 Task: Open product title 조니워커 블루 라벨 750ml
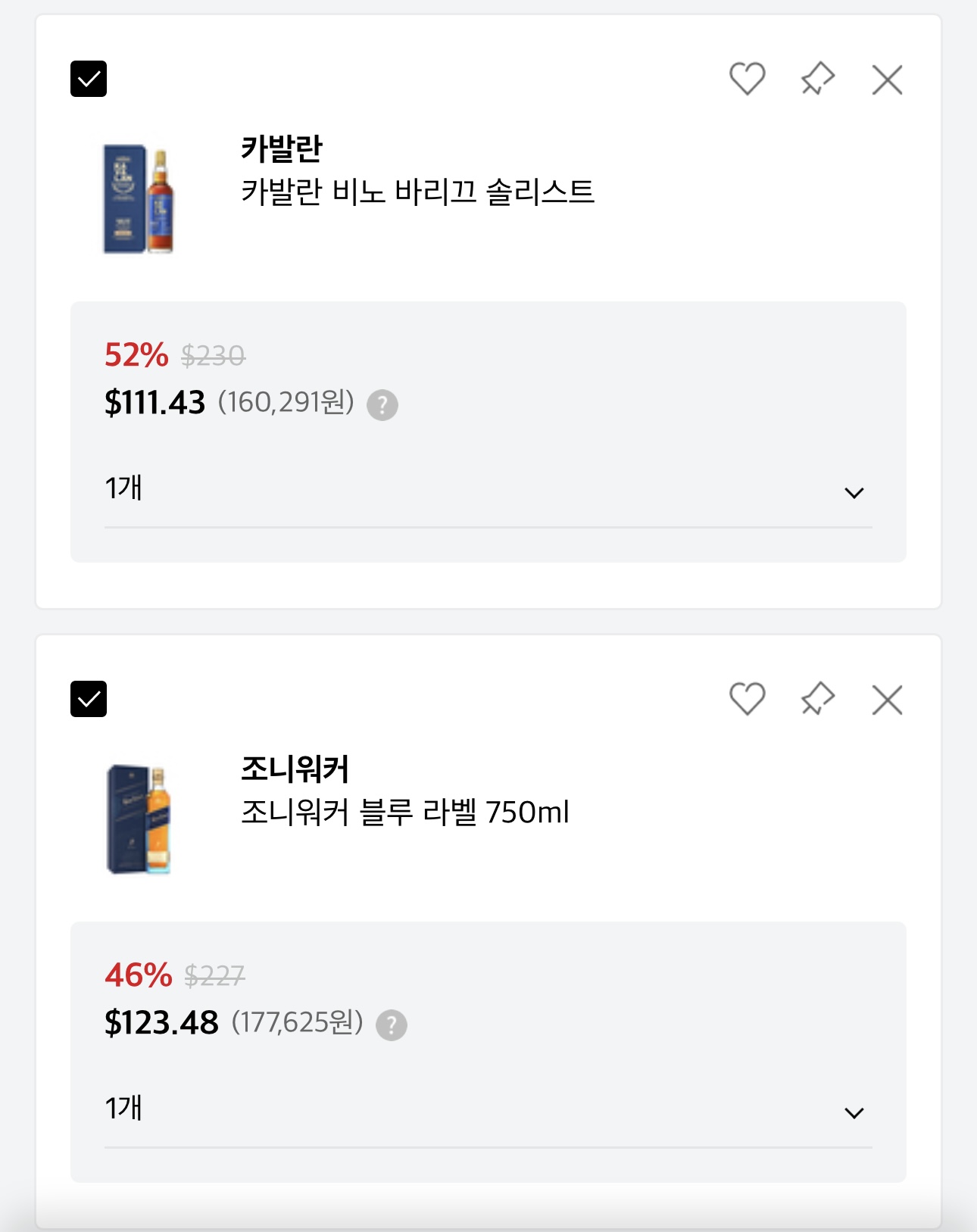(404, 812)
